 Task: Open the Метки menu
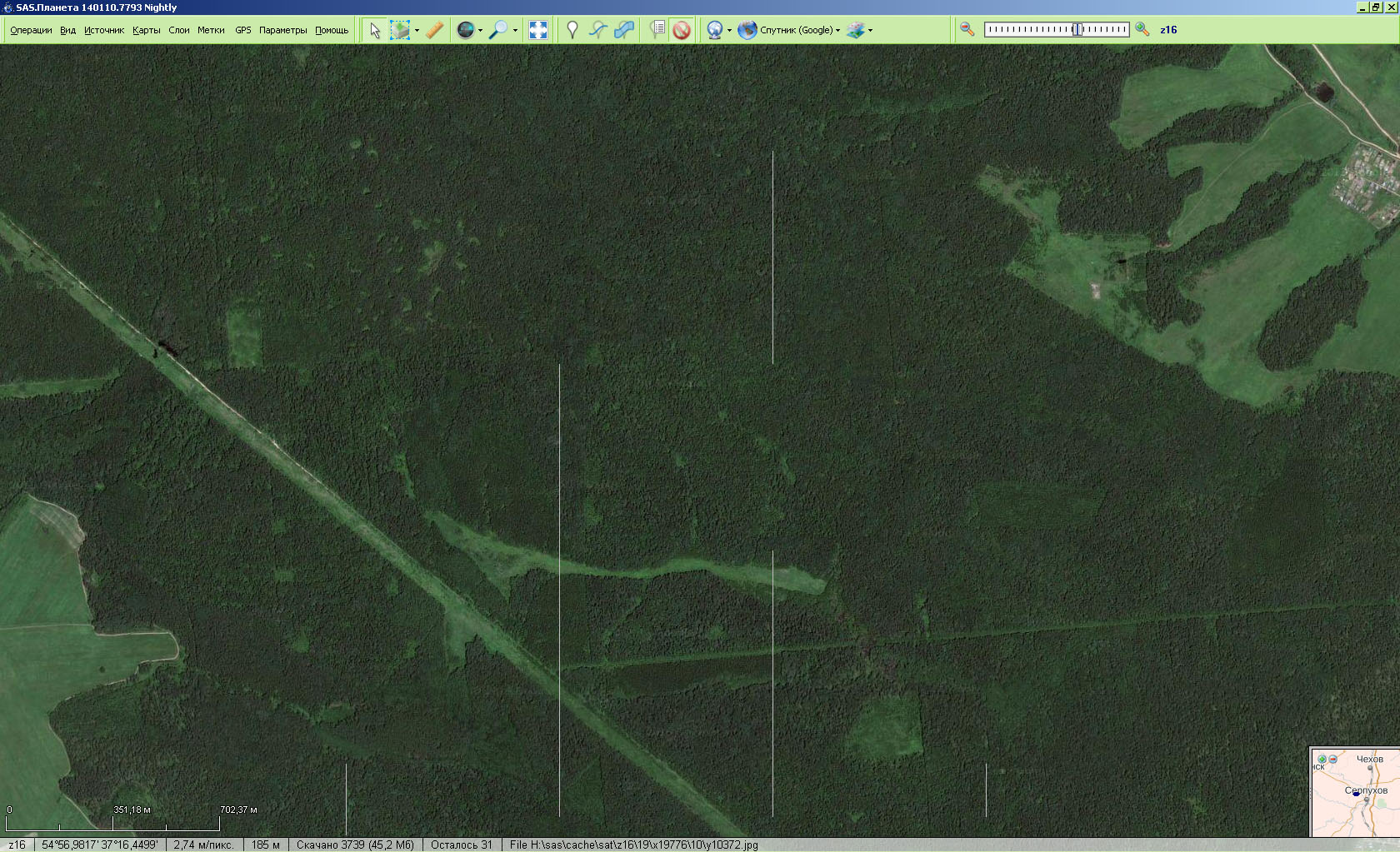(x=211, y=30)
